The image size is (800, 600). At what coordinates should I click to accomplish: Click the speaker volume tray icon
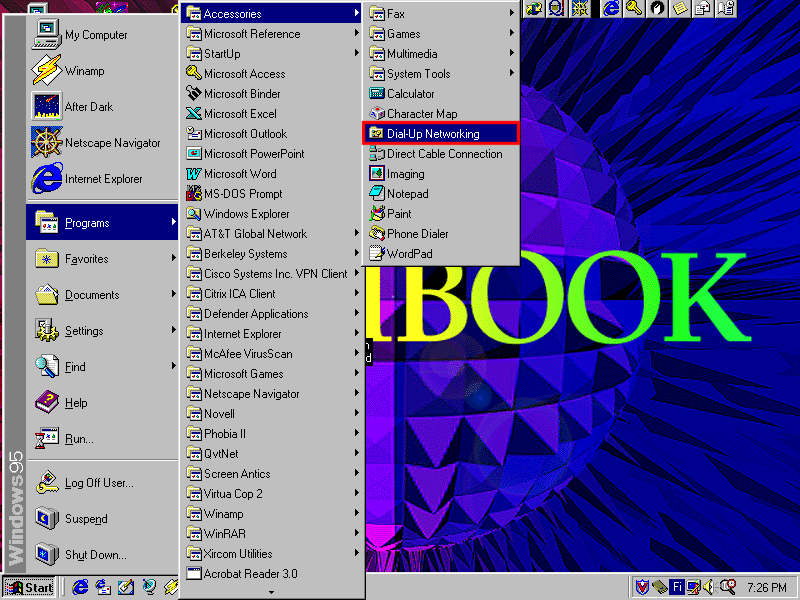[708, 587]
